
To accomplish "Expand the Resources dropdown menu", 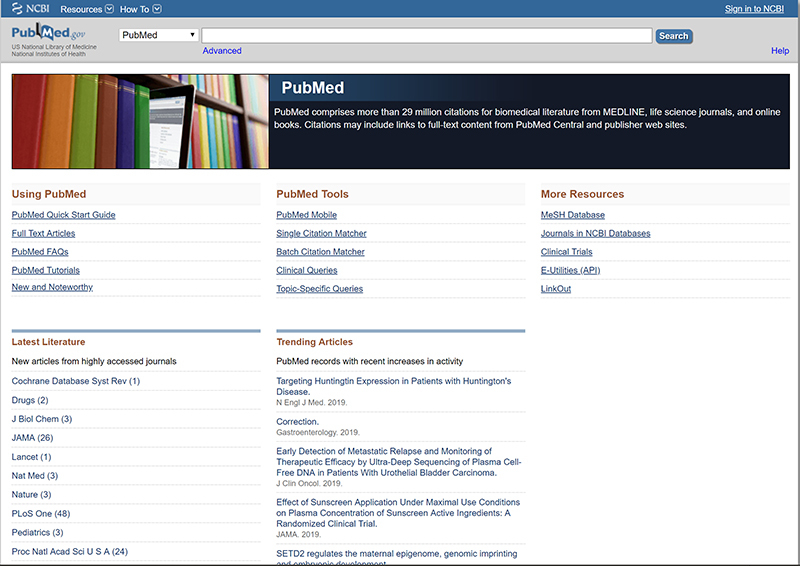I will (87, 9).
